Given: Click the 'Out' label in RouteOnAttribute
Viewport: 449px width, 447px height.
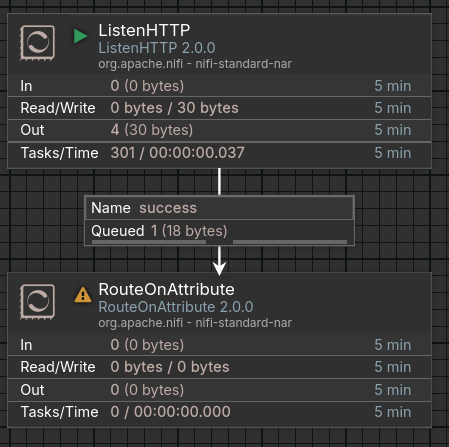Looking at the screenshot, I should [x=32, y=390].
